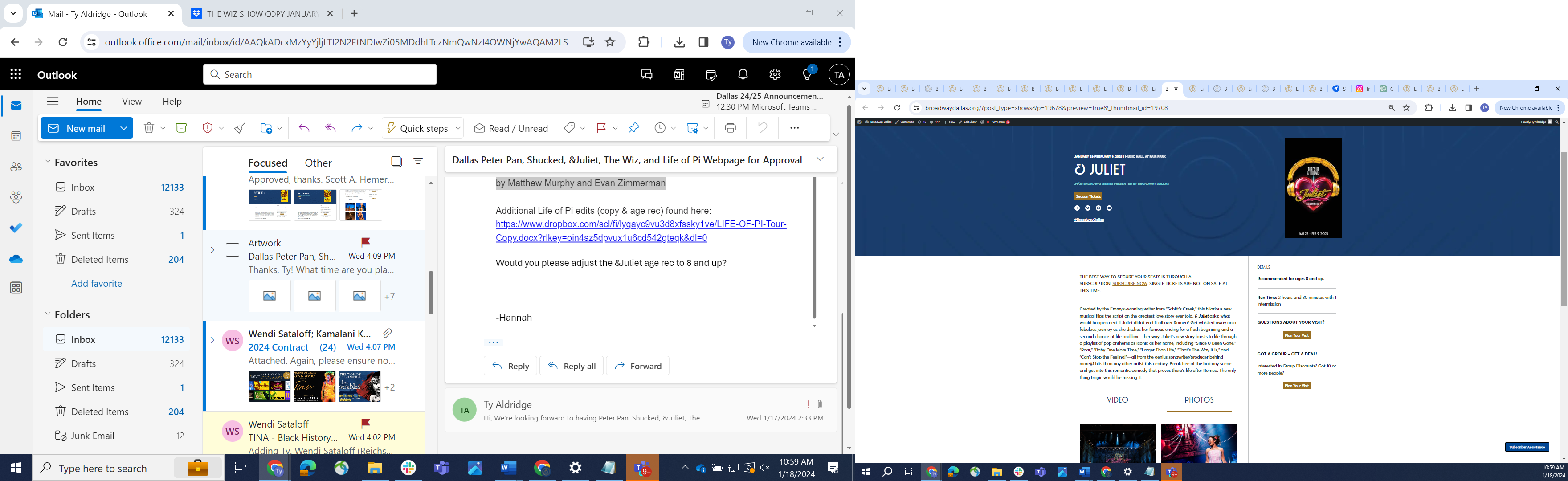The height and width of the screenshot is (481, 1568).
Task: Open OneDrive cloud icon in Outlook rail
Action: (x=16, y=259)
